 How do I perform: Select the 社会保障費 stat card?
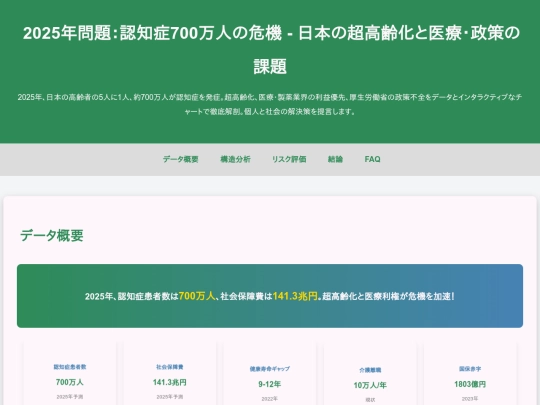click(170, 374)
